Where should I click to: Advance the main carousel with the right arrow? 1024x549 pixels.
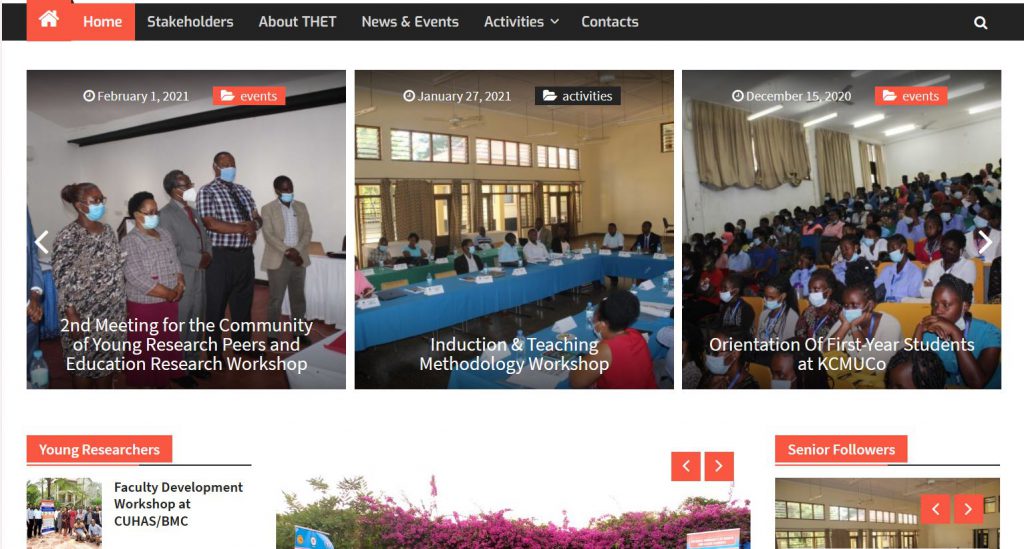coord(985,242)
